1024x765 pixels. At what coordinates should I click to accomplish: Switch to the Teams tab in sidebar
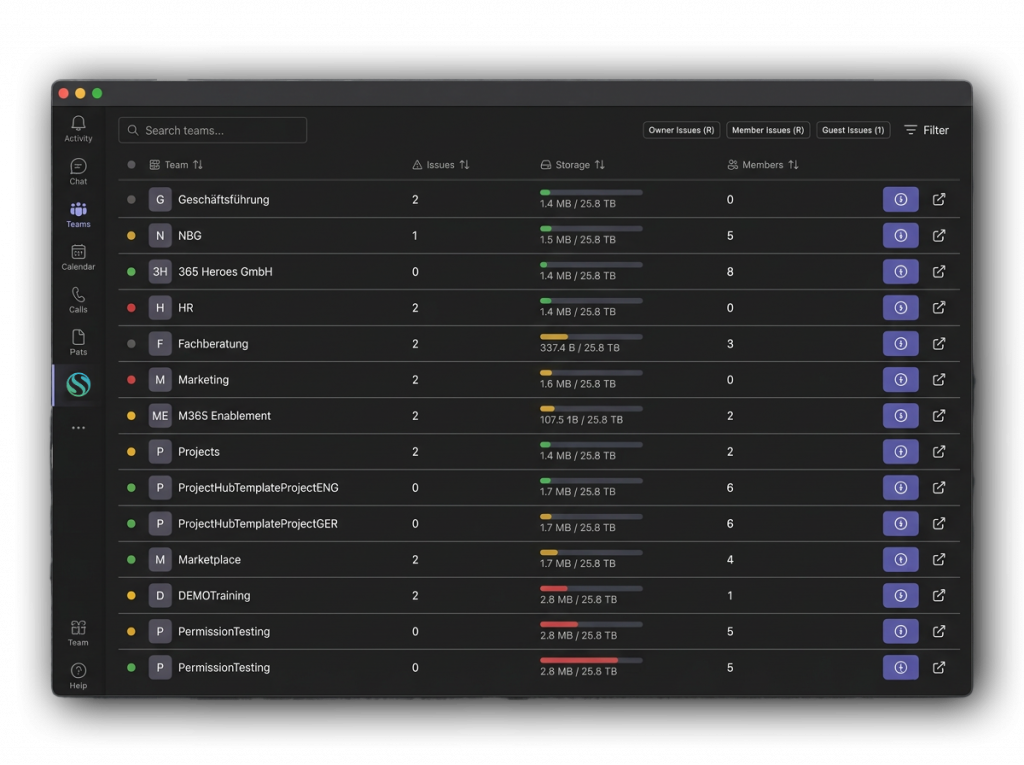pos(78,214)
